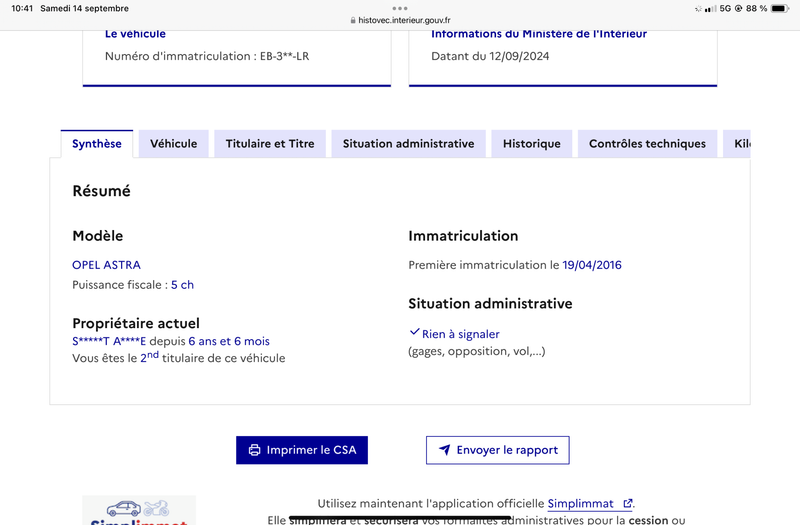Image resolution: width=800 pixels, height=525 pixels.
Task: Click the 5 ch fiscal power value
Action: (x=182, y=285)
